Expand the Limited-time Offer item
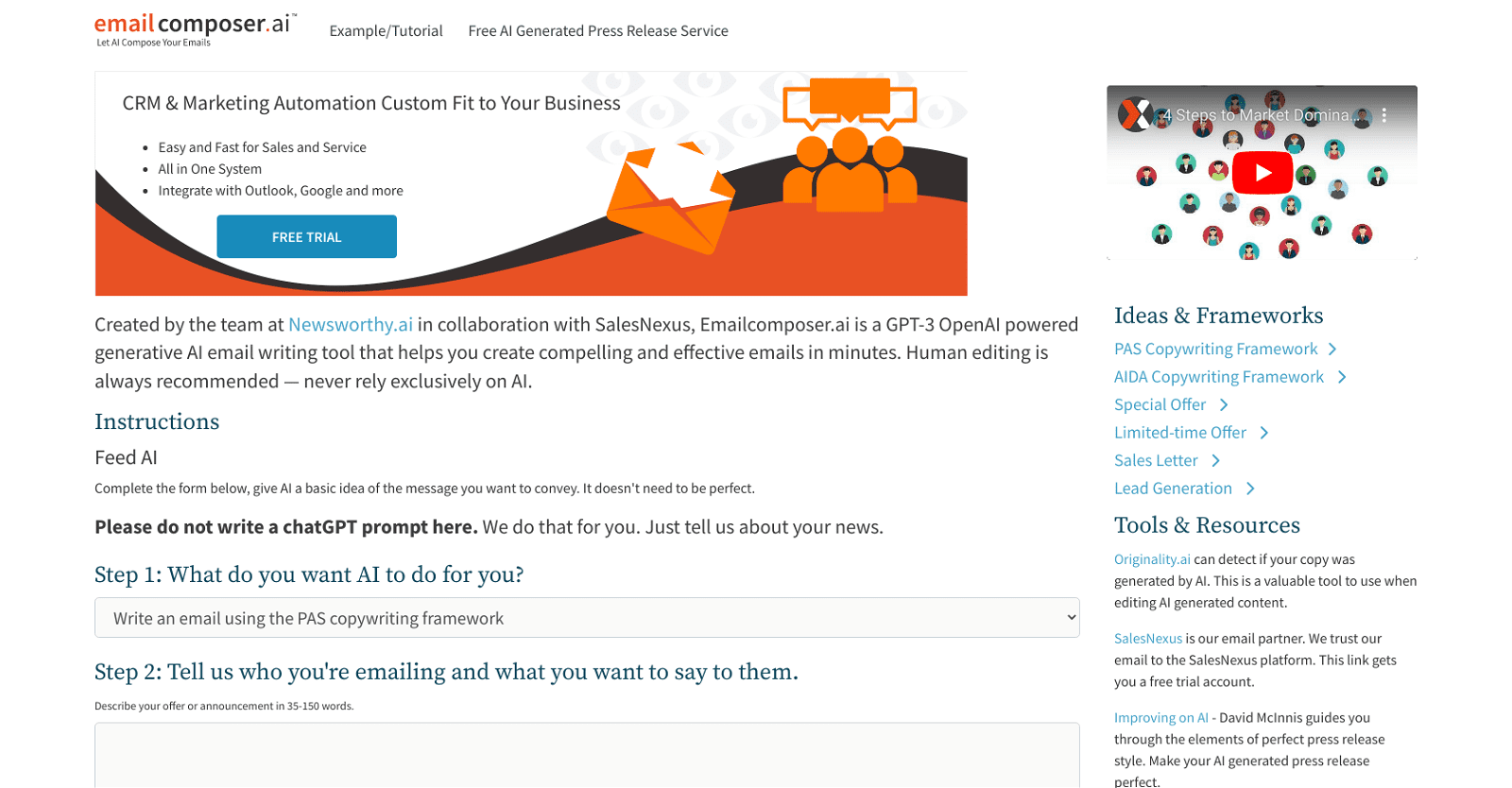Viewport: 1512px width, 788px height. [1263, 432]
